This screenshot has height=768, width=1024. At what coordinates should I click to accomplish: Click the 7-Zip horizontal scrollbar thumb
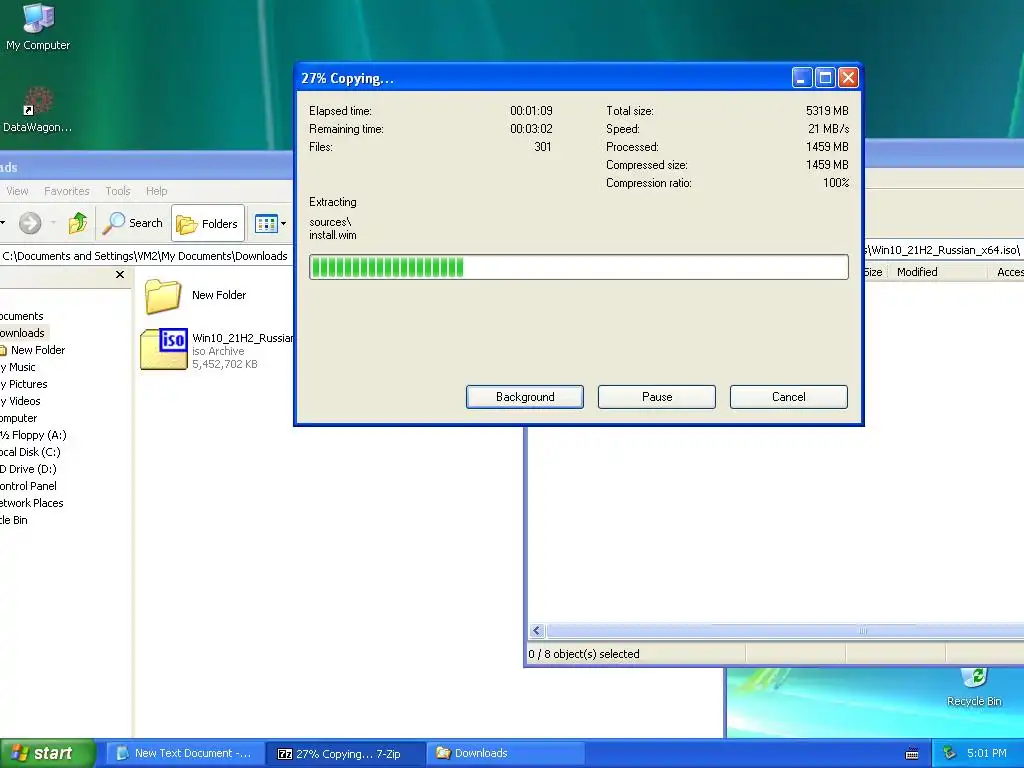(785, 631)
